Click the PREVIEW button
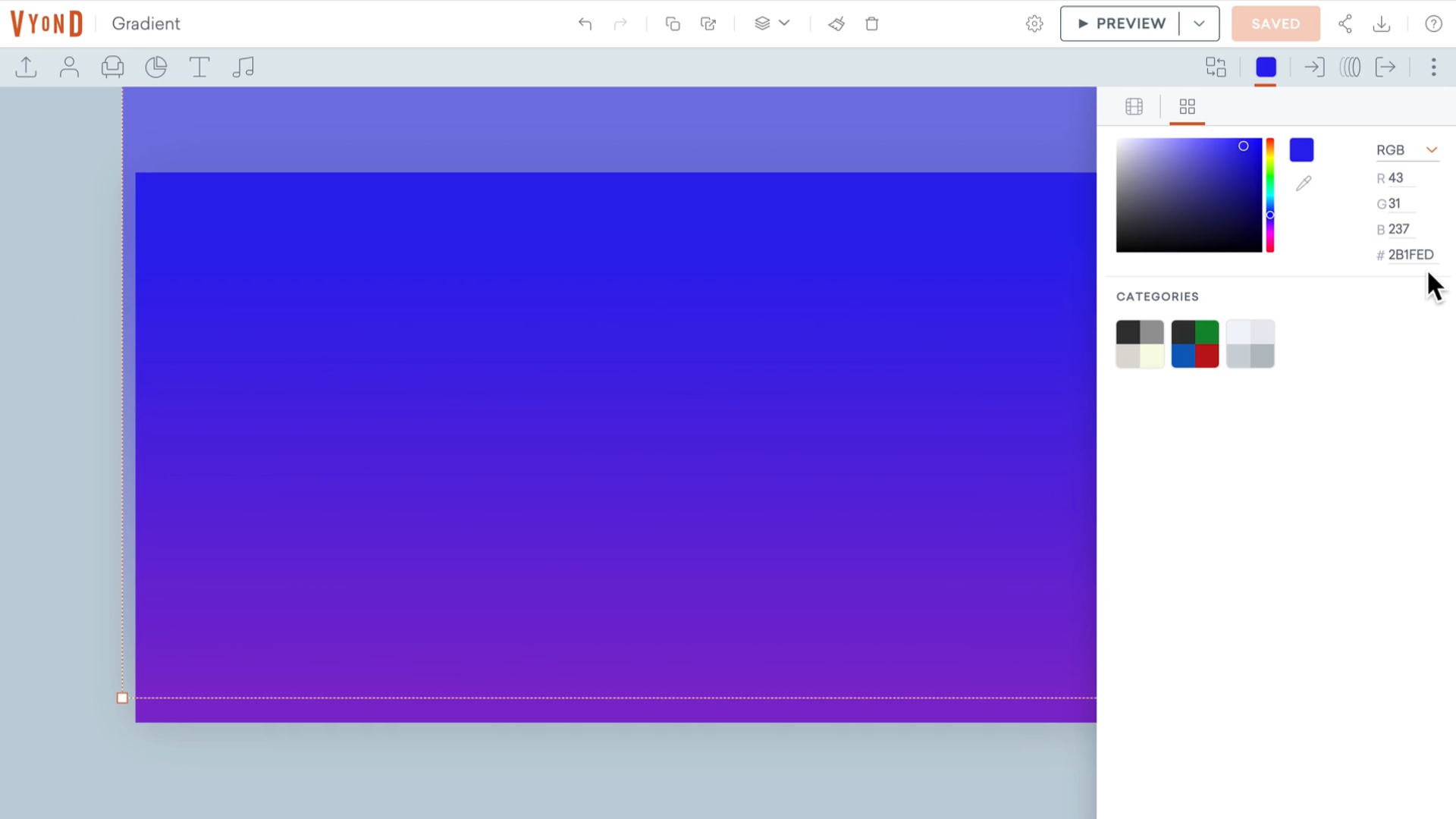Viewport: 1456px width, 819px height. pyautogui.click(x=1120, y=24)
